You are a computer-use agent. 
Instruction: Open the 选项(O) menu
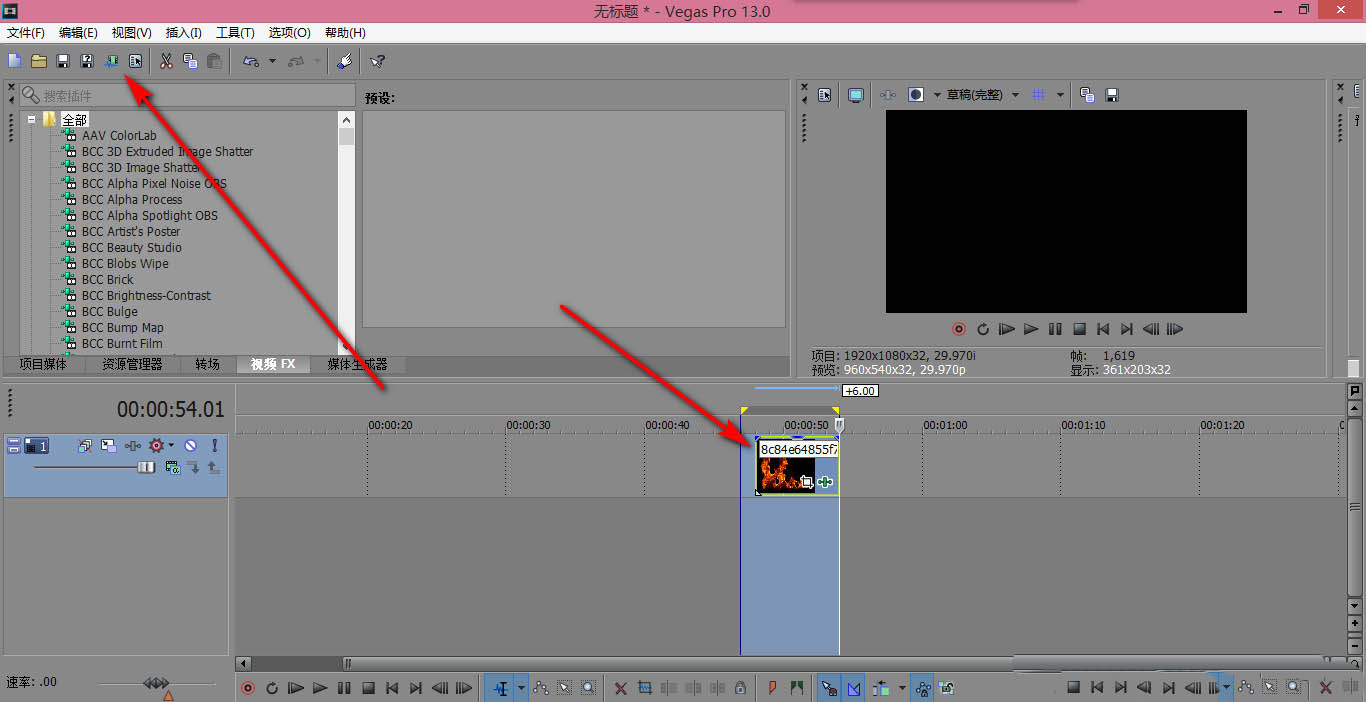(x=289, y=33)
